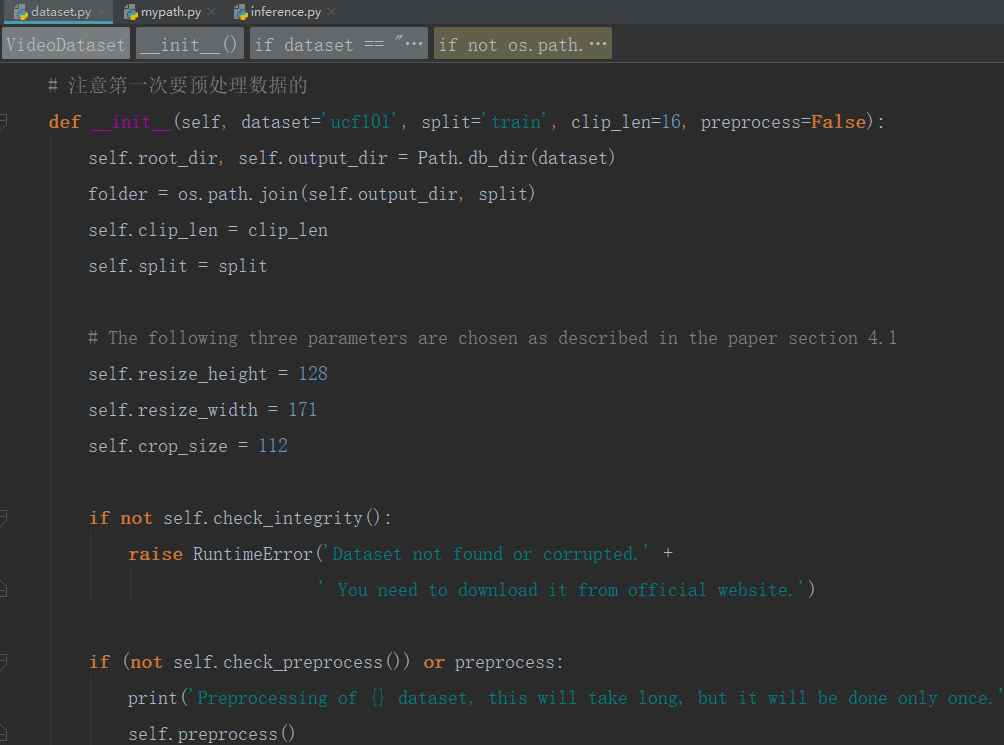The height and width of the screenshot is (745, 1004).
Task: Click the 'self.clip_len = clip_len' line
Action: [208, 230]
